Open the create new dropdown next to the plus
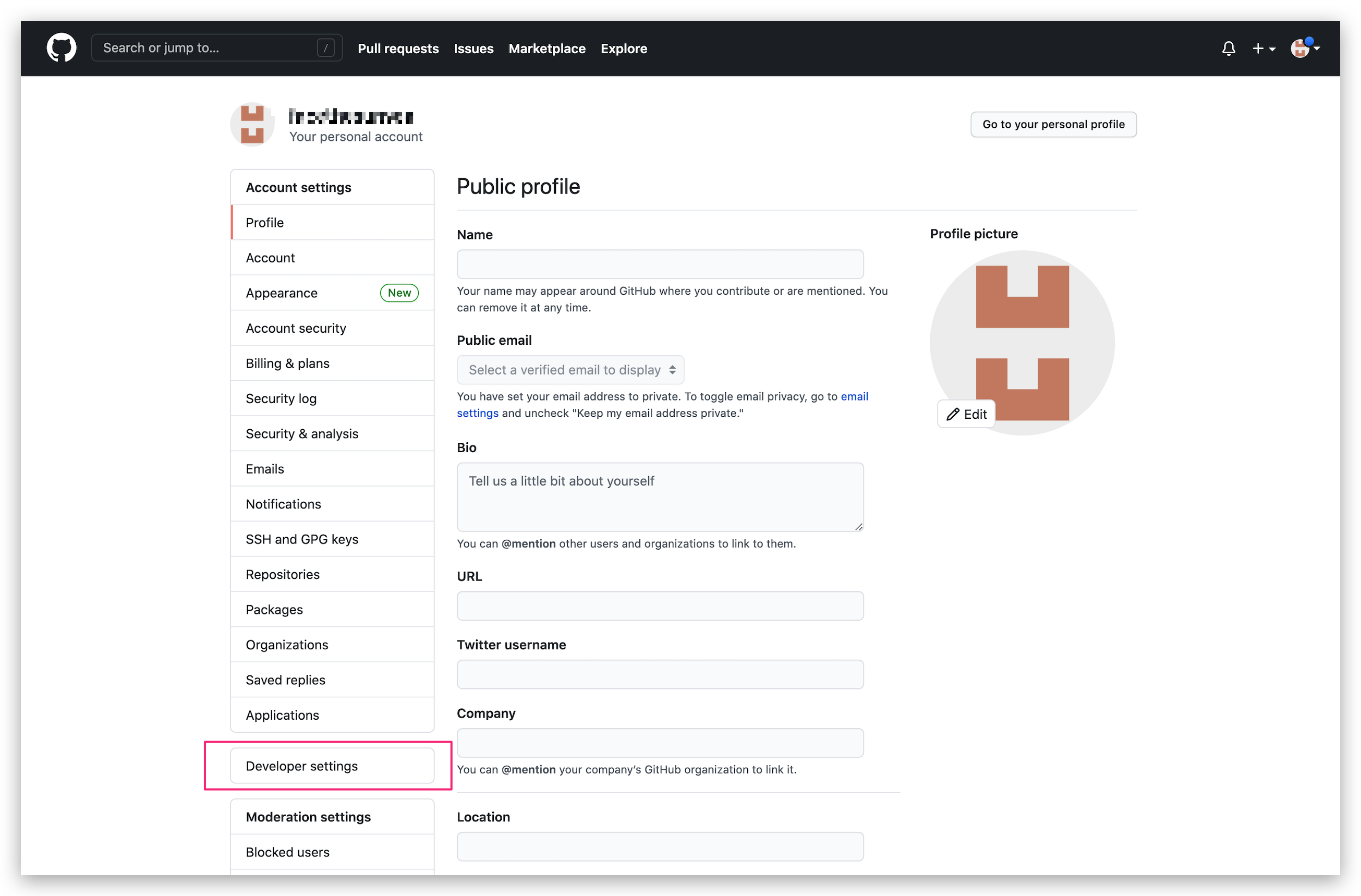Viewport: 1361px width, 896px height. [1265, 48]
